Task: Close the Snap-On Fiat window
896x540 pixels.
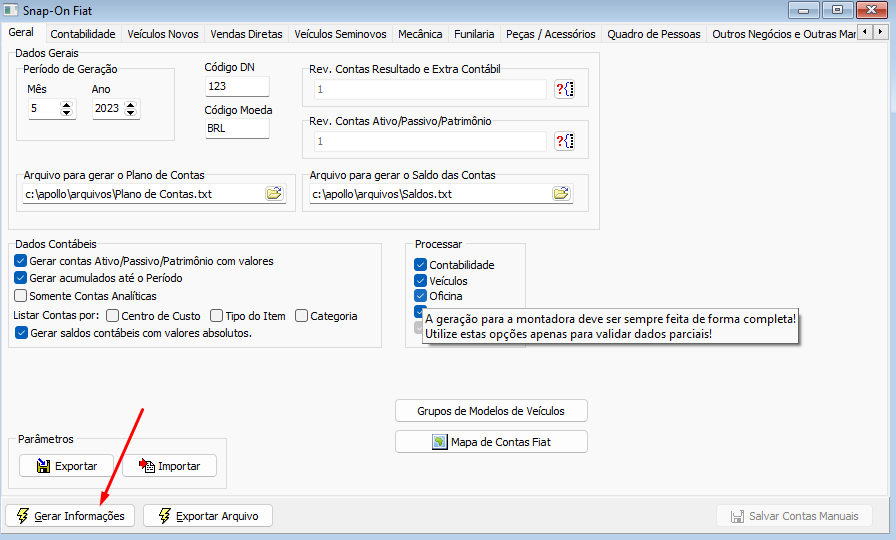Action: [872, 10]
